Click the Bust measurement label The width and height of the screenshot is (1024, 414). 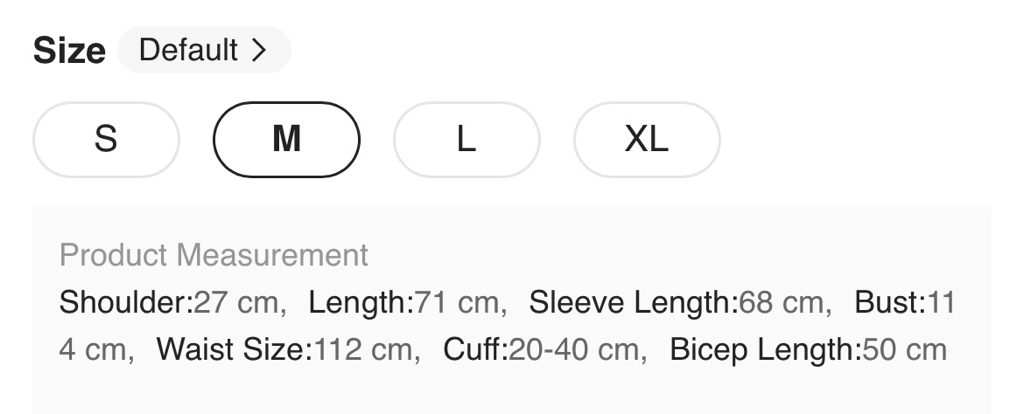point(889,302)
